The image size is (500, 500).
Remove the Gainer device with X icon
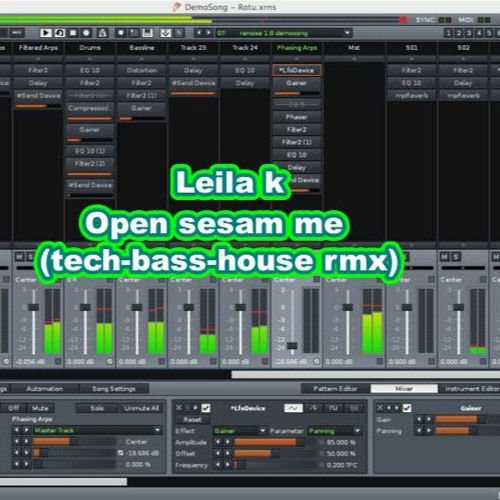(x=380, y=408)
